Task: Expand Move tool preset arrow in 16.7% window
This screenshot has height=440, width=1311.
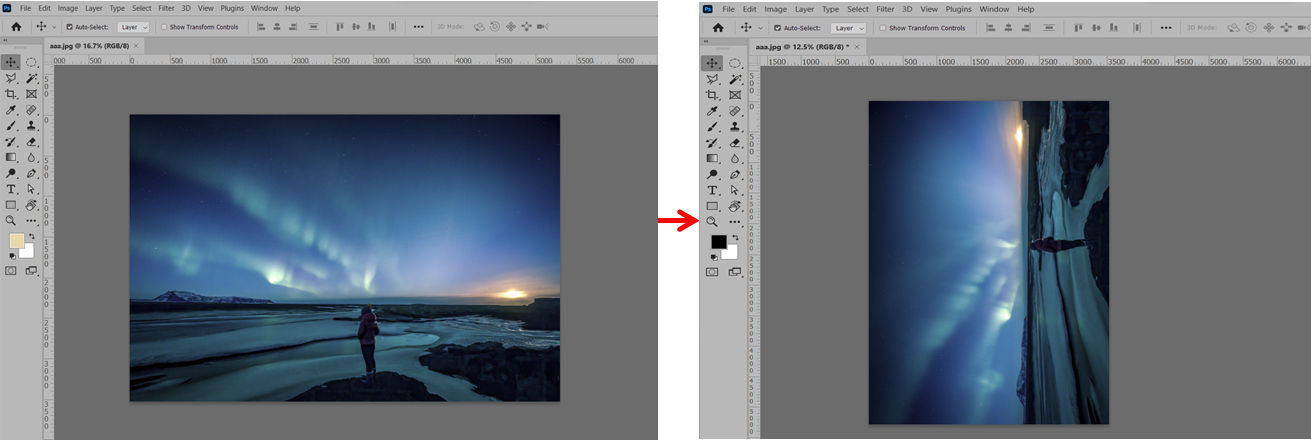Action: coord(54,27)
